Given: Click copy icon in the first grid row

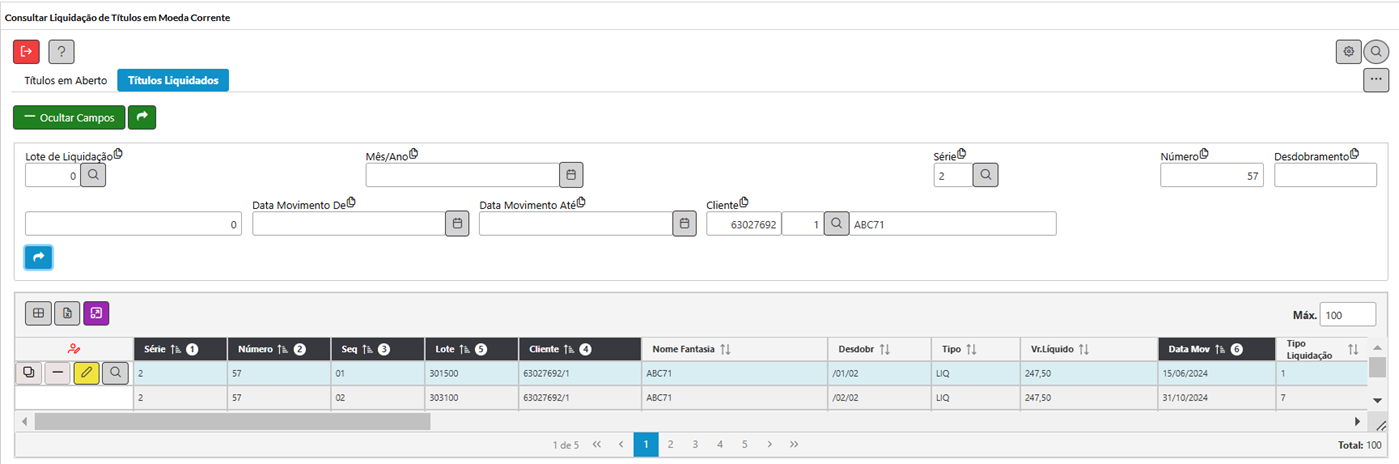Looking at the screenshot, I should [x=29, y=372].
